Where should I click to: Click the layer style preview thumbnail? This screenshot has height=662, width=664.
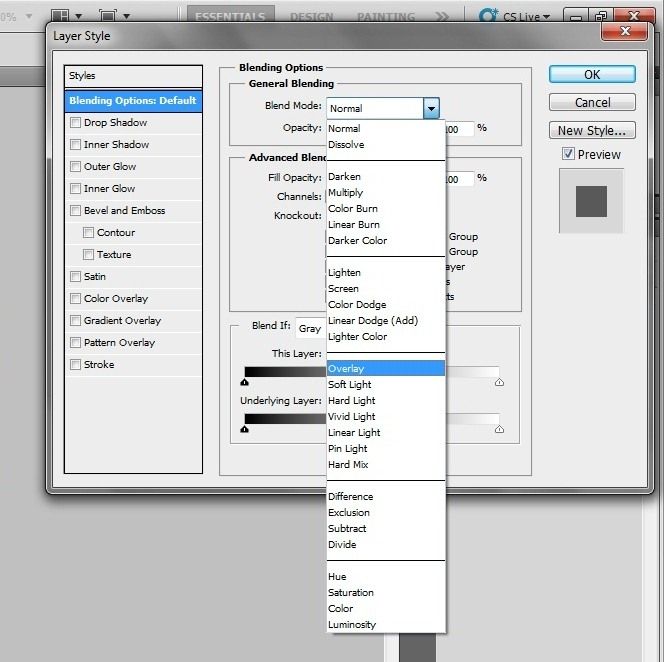click(591, 200)
